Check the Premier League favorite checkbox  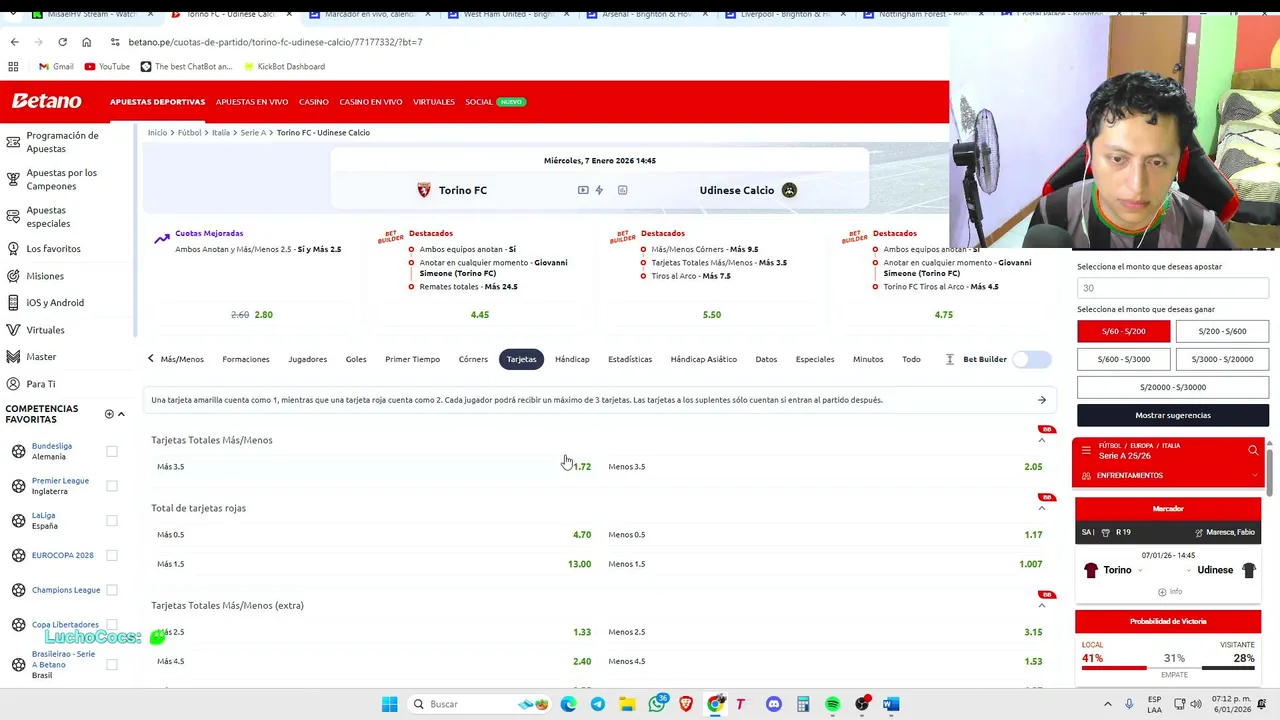pyautogui.click(x=112, y=486)
